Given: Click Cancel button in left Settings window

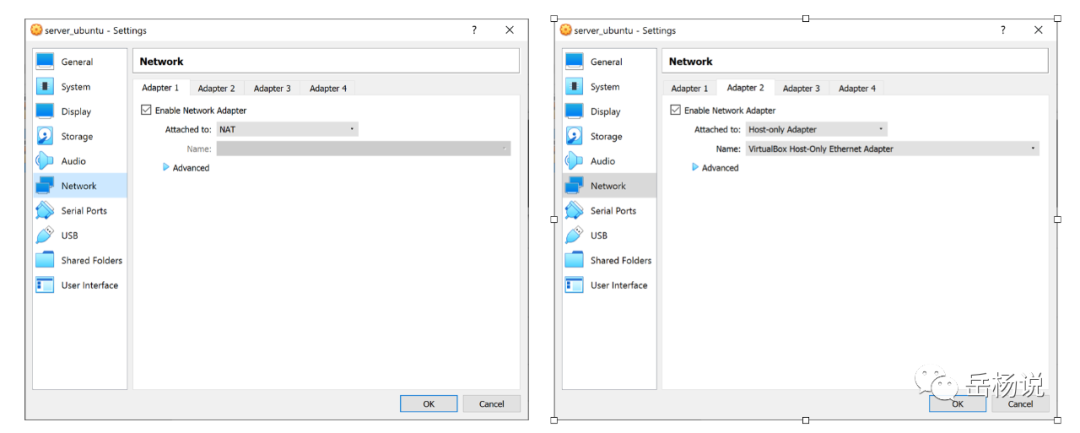Looking at the screenshot, I should pos(492,404).
